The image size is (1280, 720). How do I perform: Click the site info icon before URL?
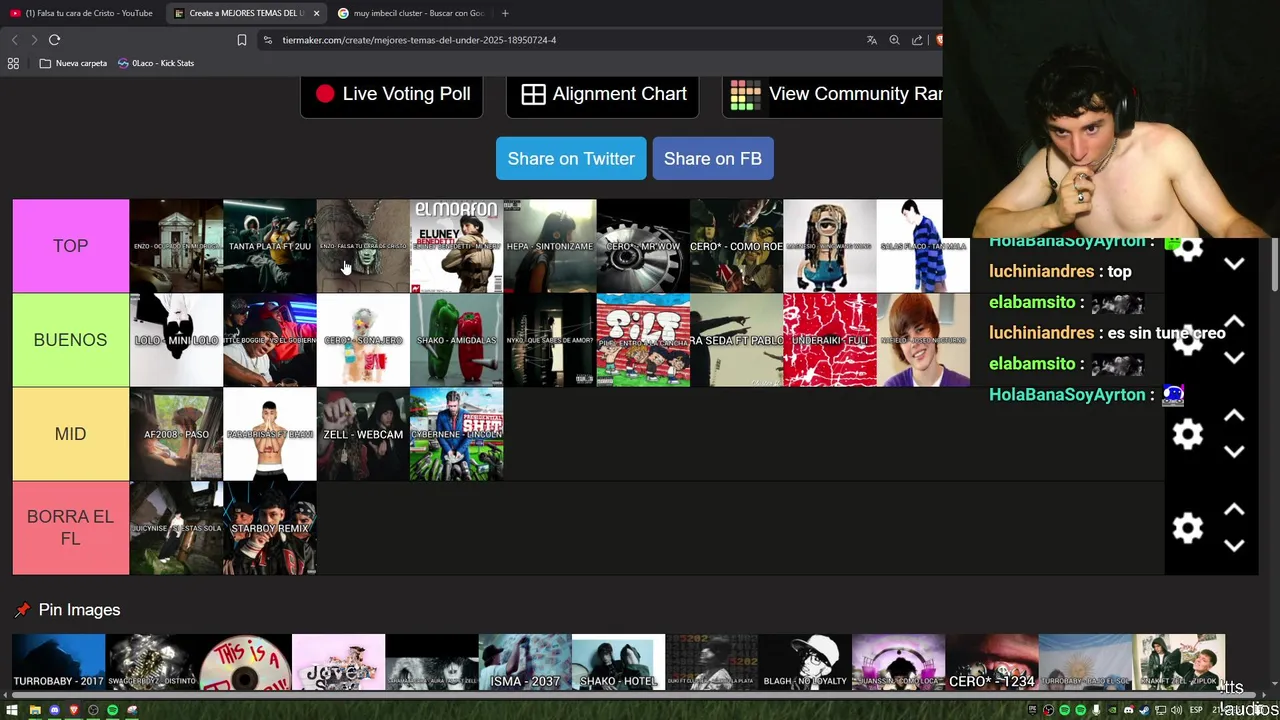267,40
